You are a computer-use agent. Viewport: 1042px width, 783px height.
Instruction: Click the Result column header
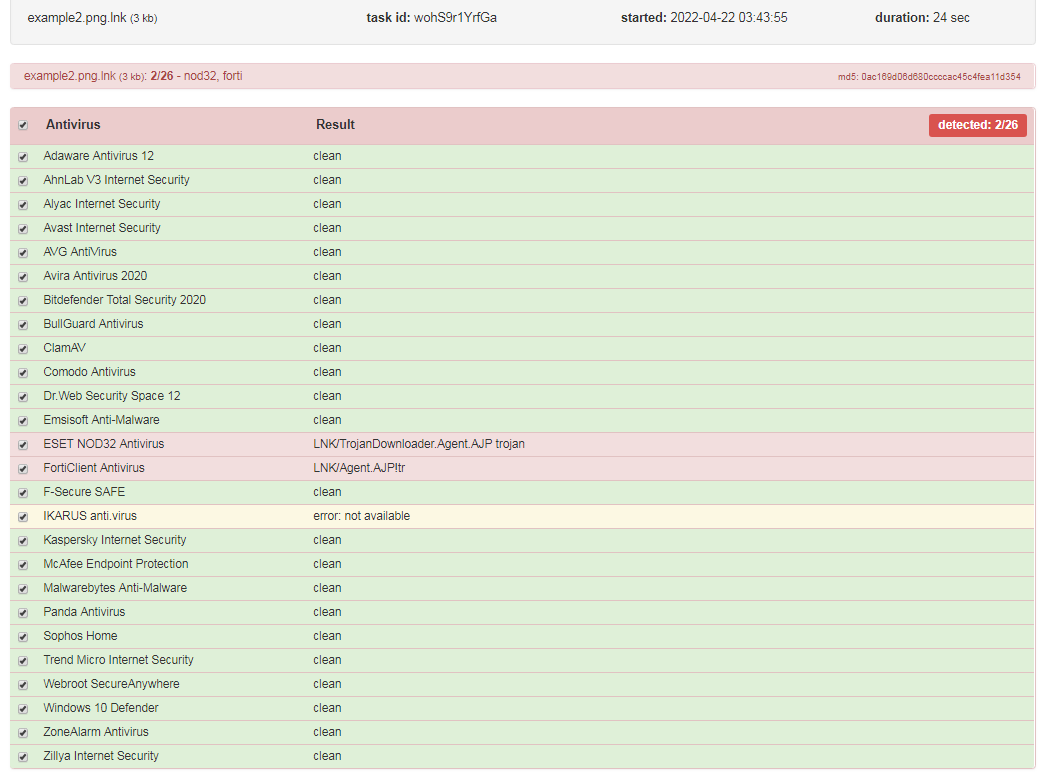335,124
